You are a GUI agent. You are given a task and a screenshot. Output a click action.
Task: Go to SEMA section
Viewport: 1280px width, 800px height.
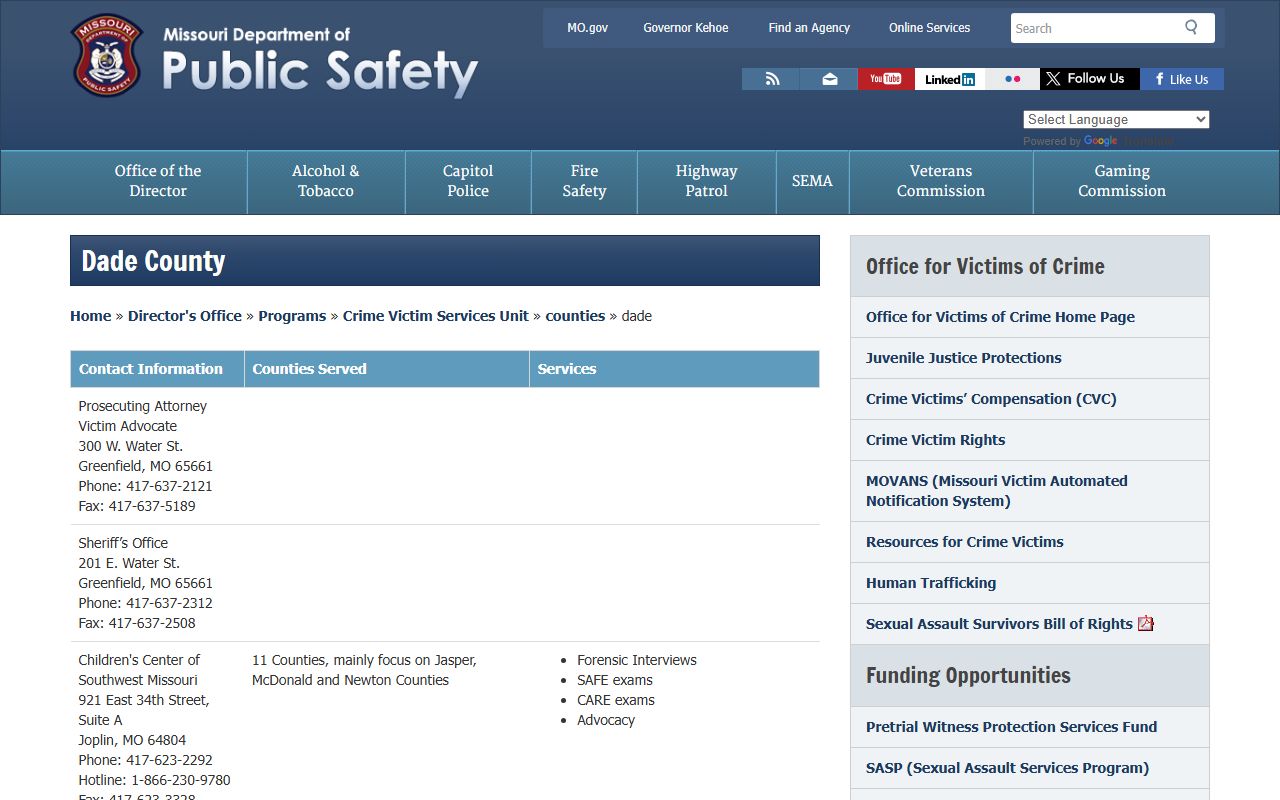812,181
